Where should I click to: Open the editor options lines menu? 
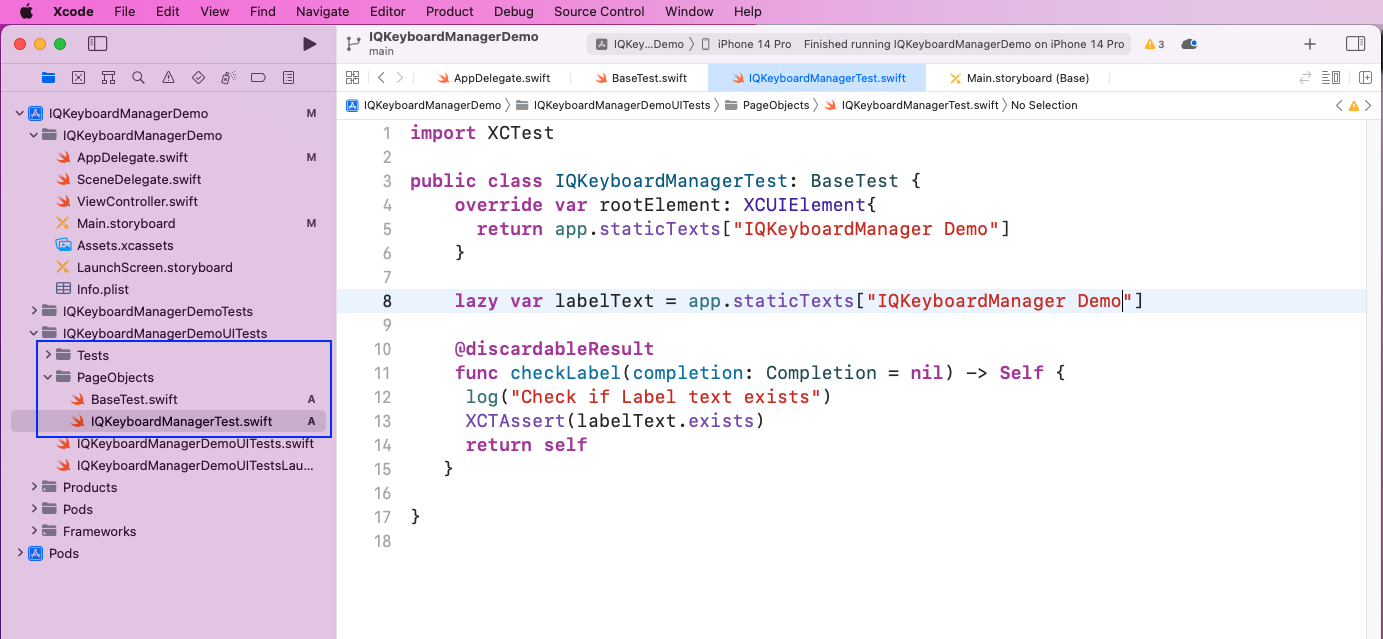click(1331, 77)
